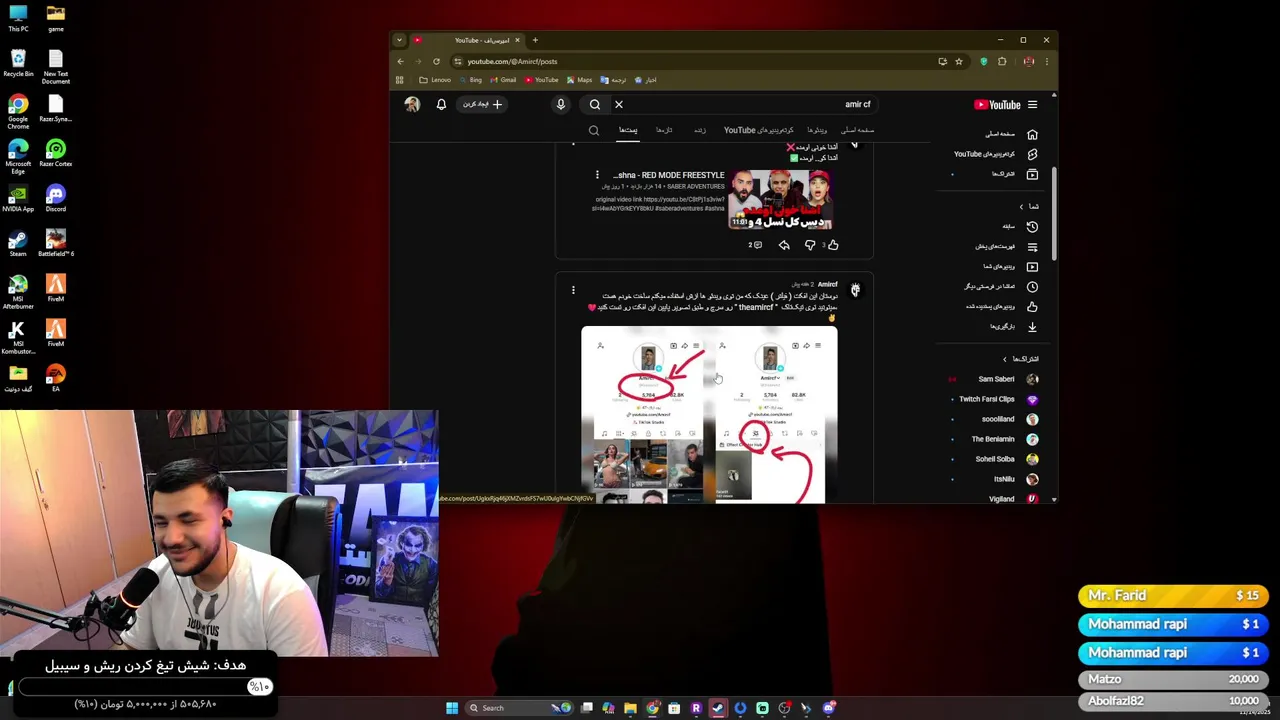Open options menu for RED MODE FREESTYLE post
The width and height of the screenshot is (1280, 720).
[x=597, y=175]
